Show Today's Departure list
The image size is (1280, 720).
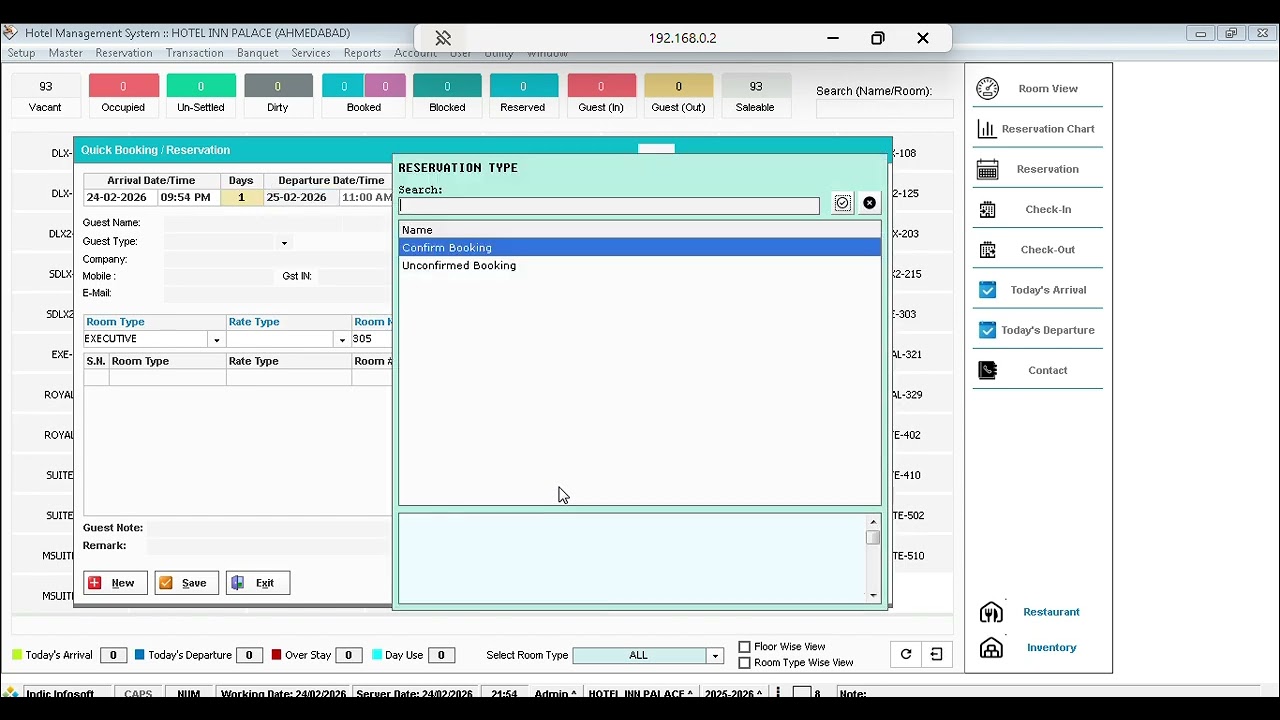pos(1038,330)
